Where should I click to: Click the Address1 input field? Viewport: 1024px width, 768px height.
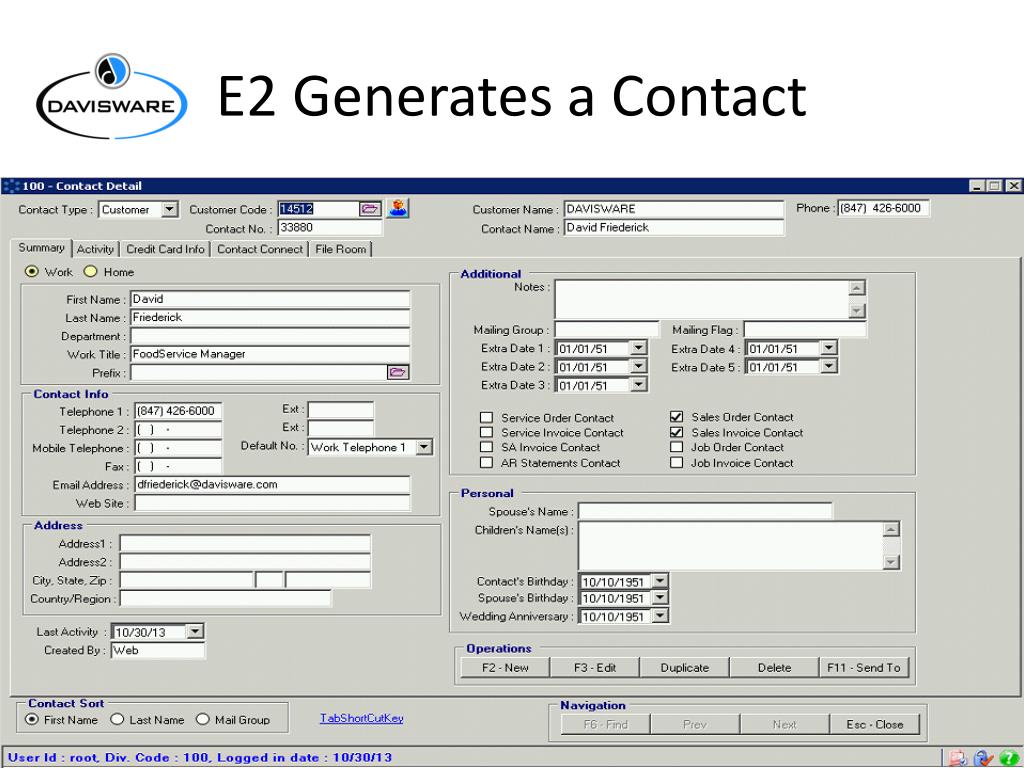(245, 543)
